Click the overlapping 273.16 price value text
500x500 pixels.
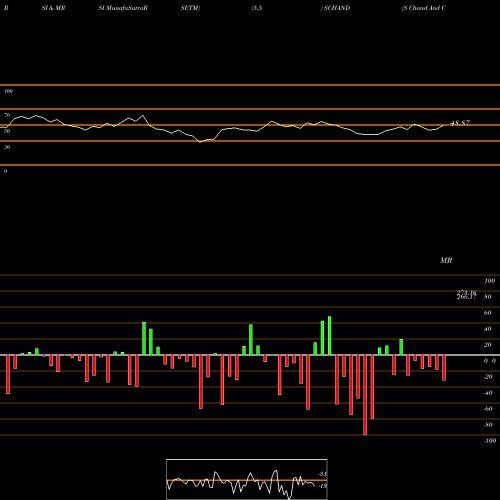pyautogui.click(x=466, y=293)
